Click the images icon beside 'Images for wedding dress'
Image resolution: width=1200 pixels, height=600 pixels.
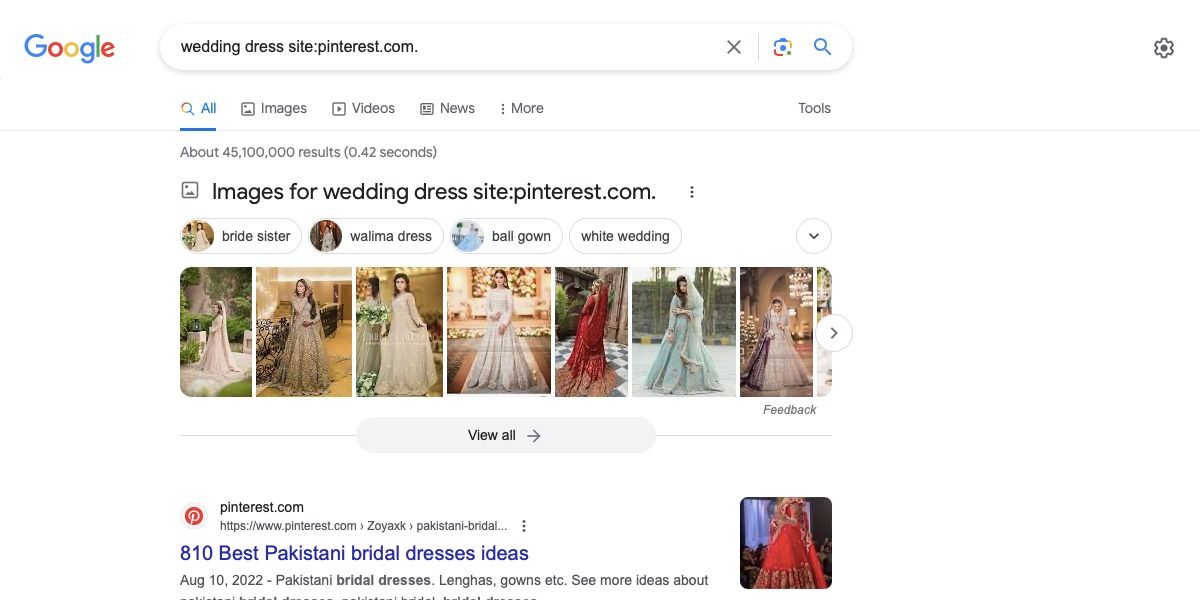click(190, 190)
